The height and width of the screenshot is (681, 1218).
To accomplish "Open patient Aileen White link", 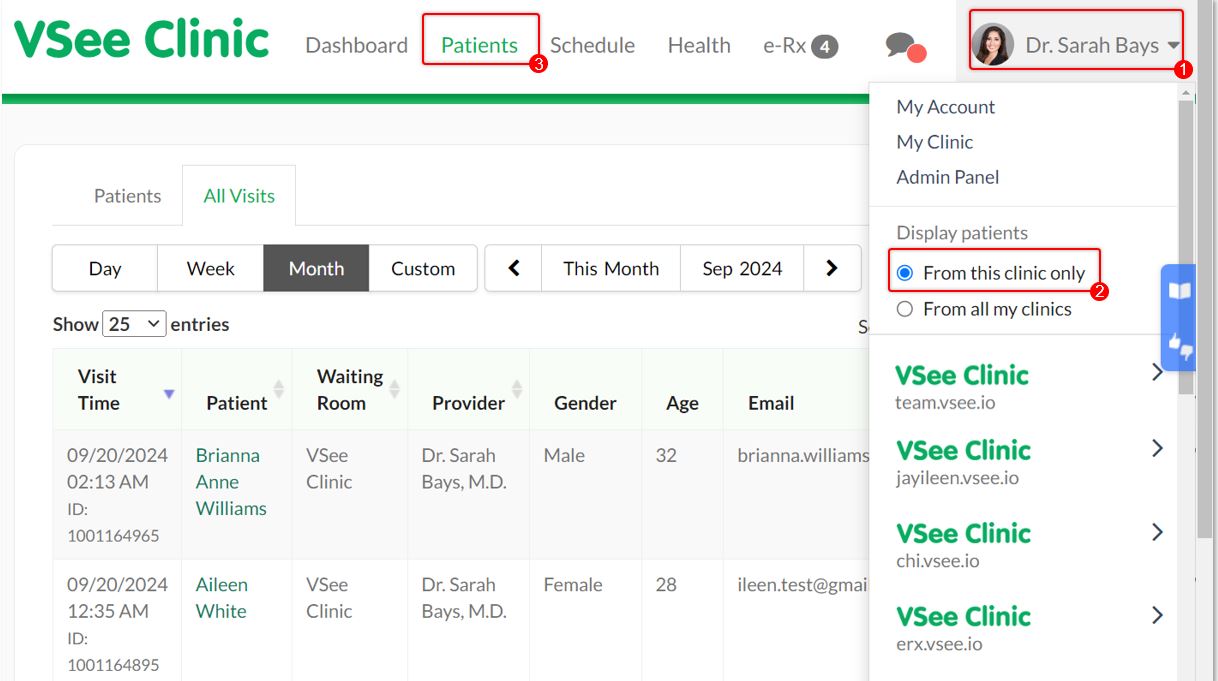I will pos(222,597).
